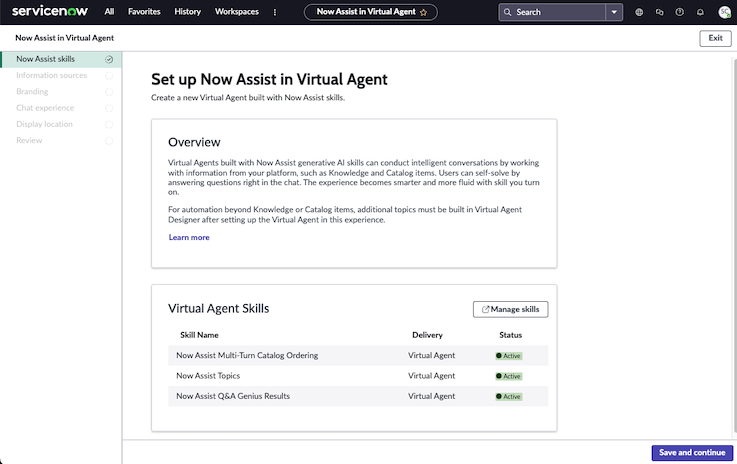The height and width of the screenshot is (464, 737).
Task: Open the sidebar discussions chat icon
Action: pos(659,12)
